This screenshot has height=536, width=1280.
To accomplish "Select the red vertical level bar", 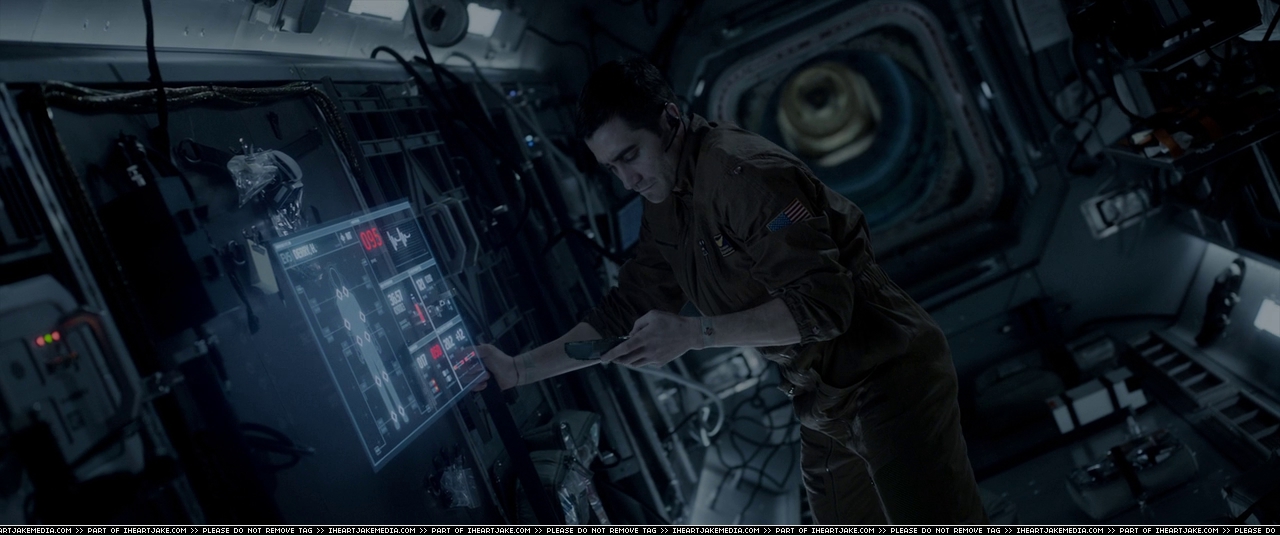I will 418,312.
